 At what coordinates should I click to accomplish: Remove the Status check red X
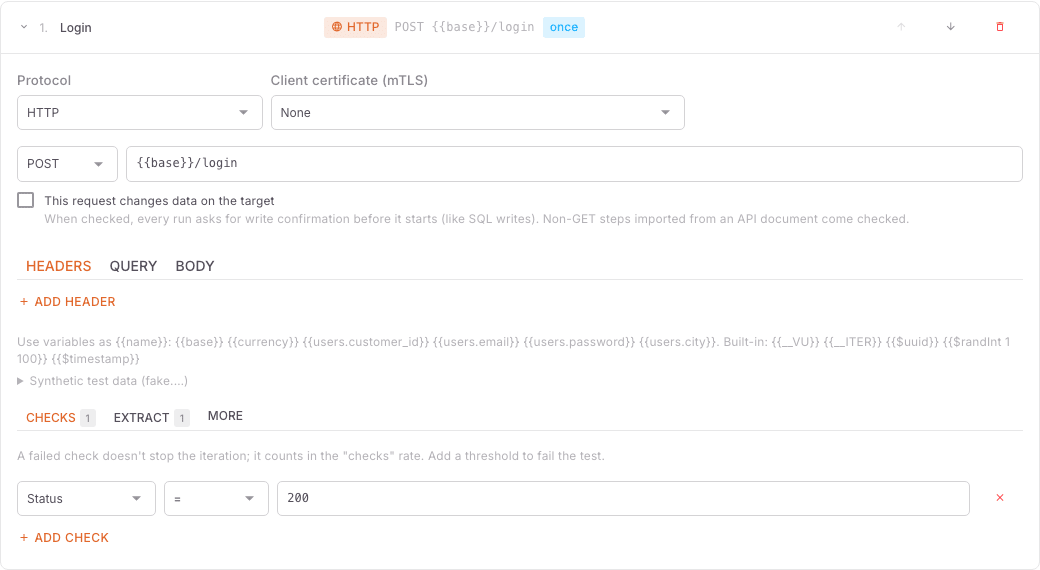[1000, 498]
